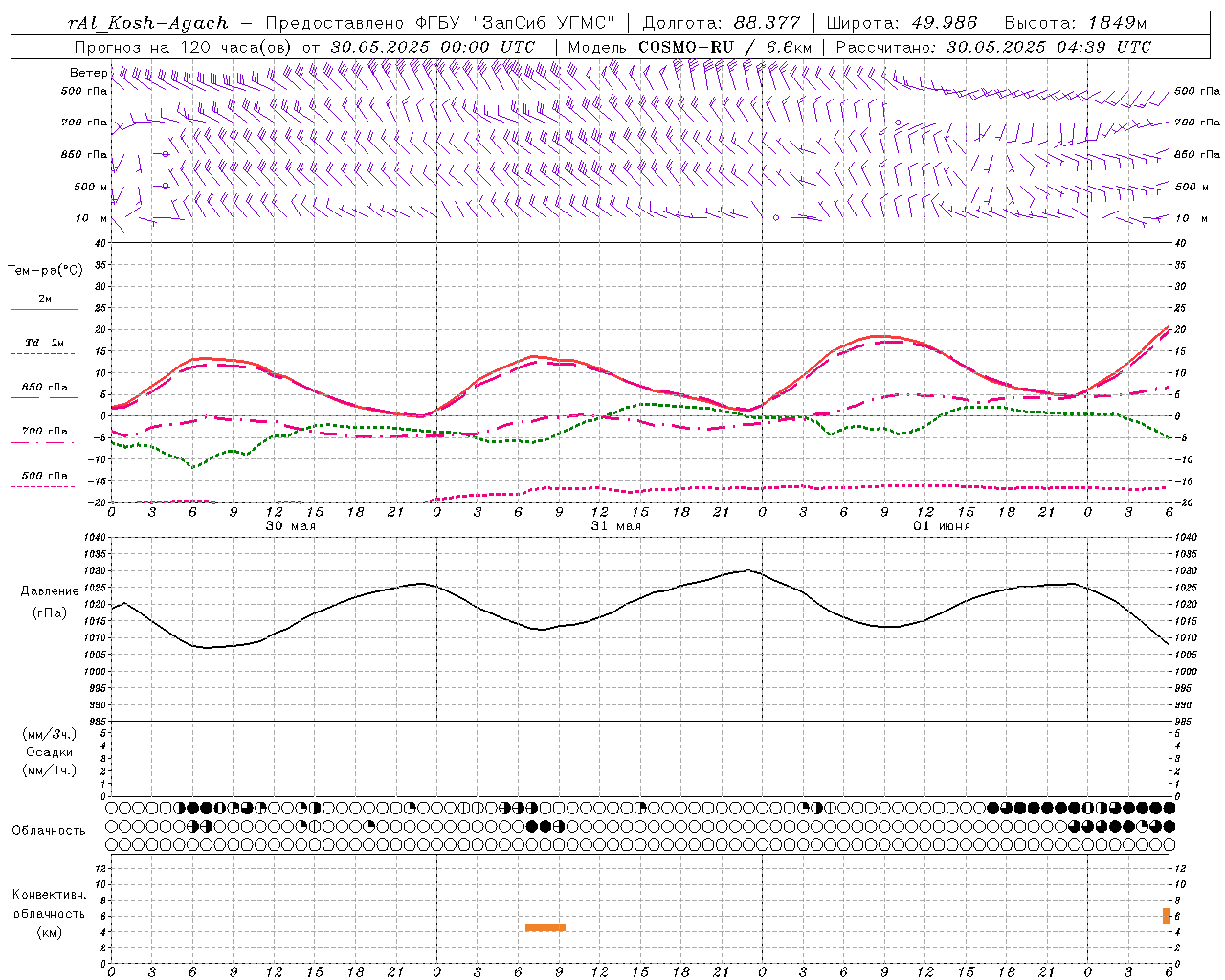Click the longitude value 88.377
Screen dimensions: 1225x980
[x=768, y=23]
